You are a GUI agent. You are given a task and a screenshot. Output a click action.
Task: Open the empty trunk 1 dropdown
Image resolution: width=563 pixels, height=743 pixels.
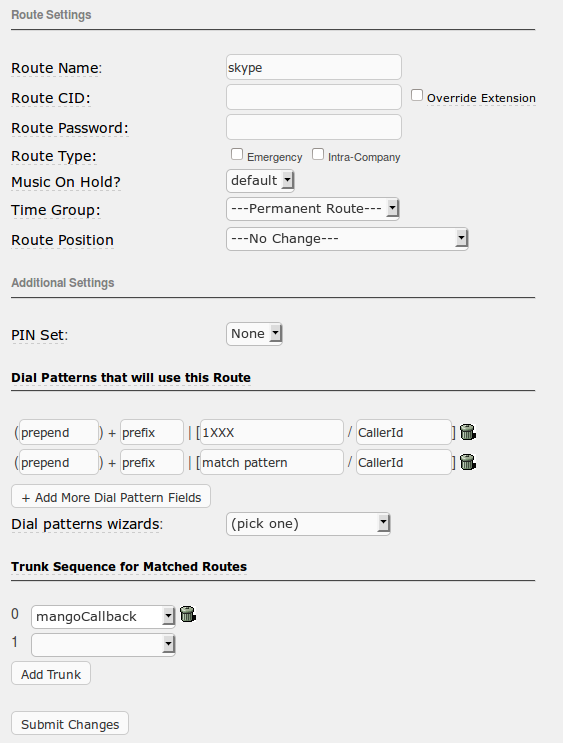(103, 644)
